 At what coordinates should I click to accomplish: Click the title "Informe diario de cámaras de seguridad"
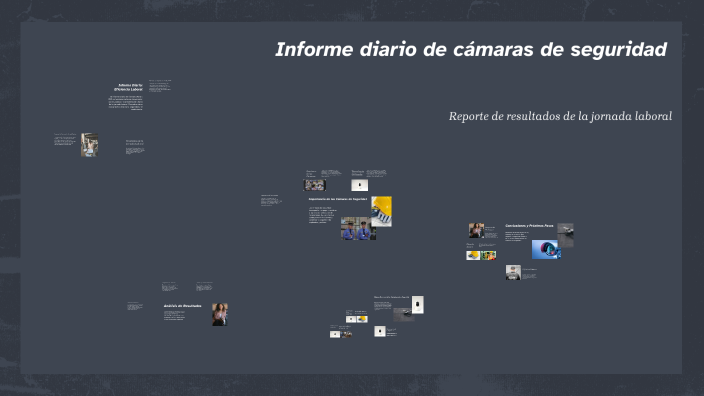[x=471, y=50]
